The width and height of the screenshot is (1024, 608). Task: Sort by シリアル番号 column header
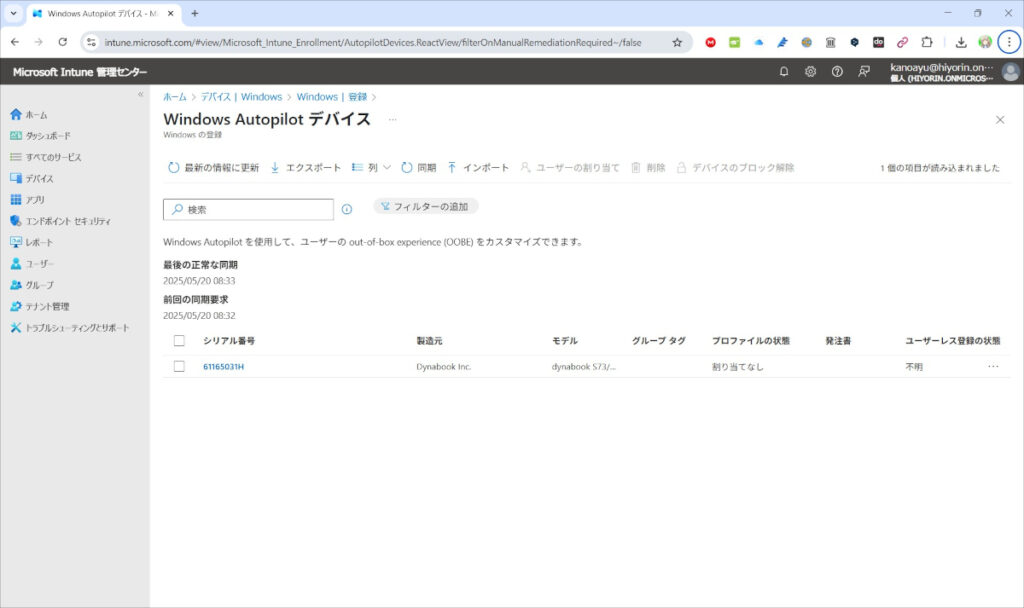229,341
